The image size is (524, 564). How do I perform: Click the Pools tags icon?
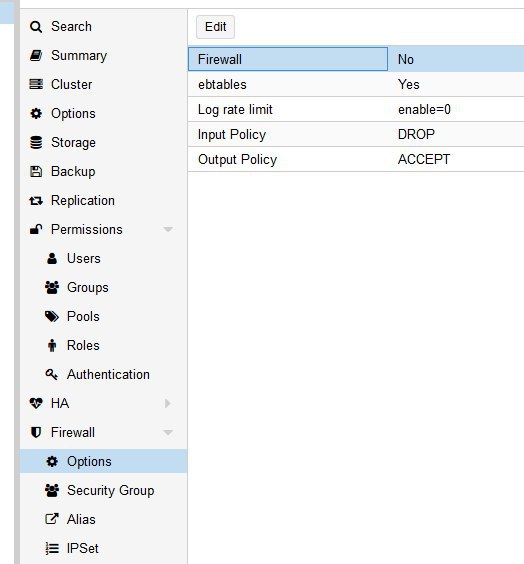[x=52, y=317]
